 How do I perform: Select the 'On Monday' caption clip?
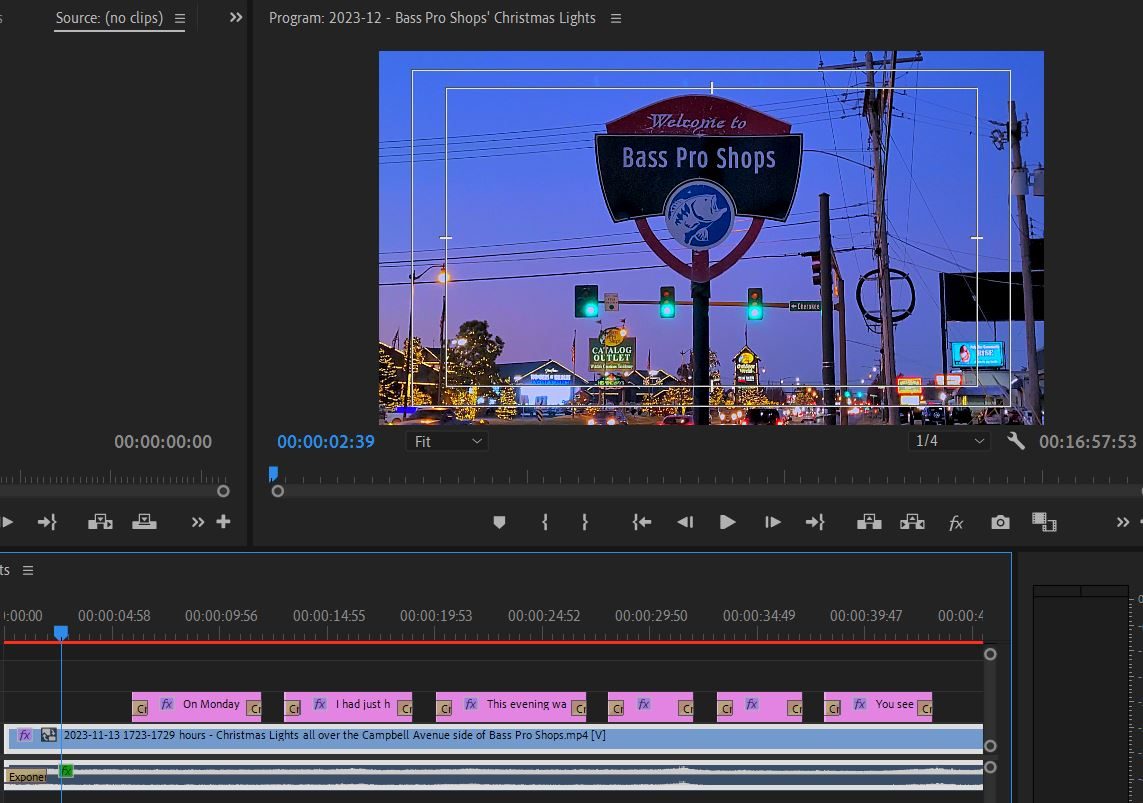point(197,706)
